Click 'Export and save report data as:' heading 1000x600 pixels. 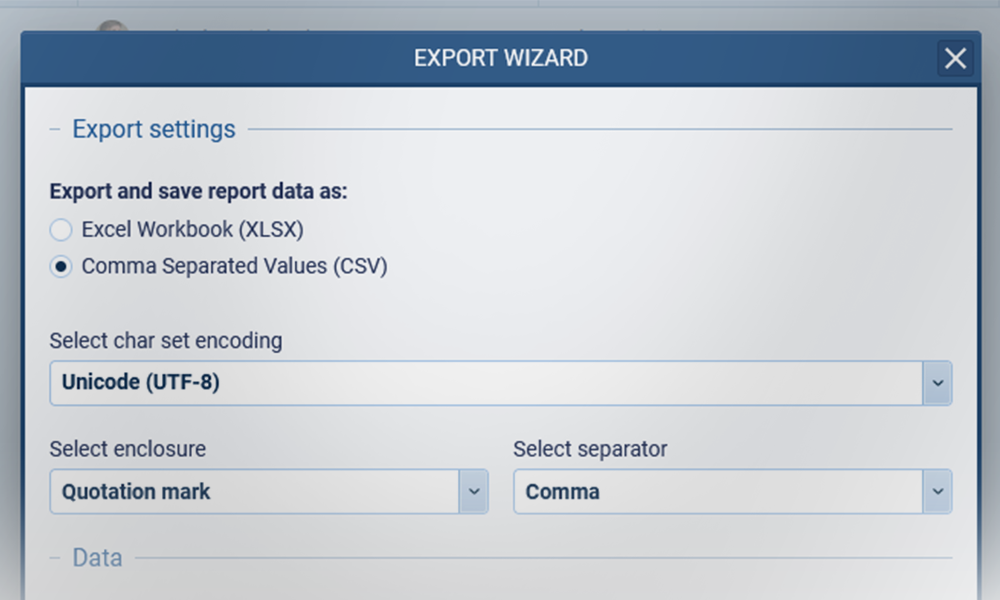[198, 191]
